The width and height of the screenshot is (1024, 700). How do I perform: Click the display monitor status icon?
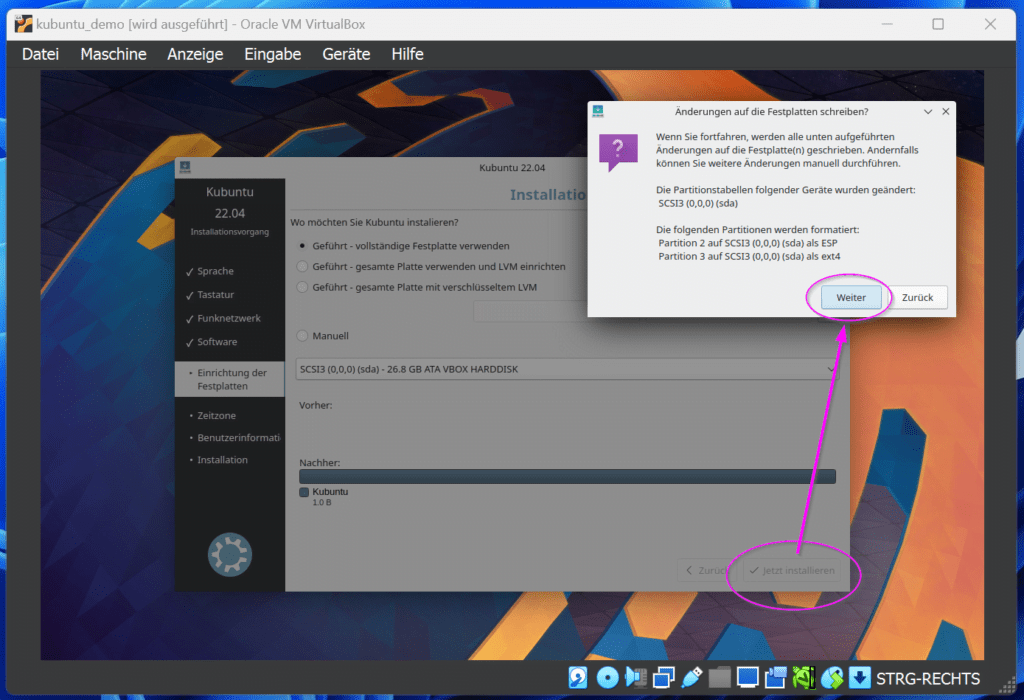(x=748, y=678)
